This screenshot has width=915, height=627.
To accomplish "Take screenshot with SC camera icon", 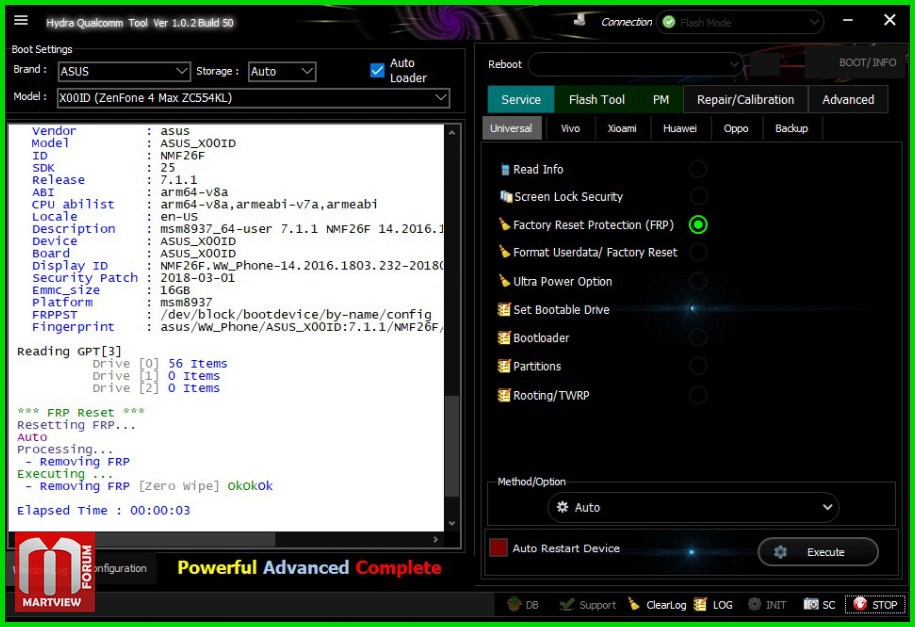I will tap(811, 604).
